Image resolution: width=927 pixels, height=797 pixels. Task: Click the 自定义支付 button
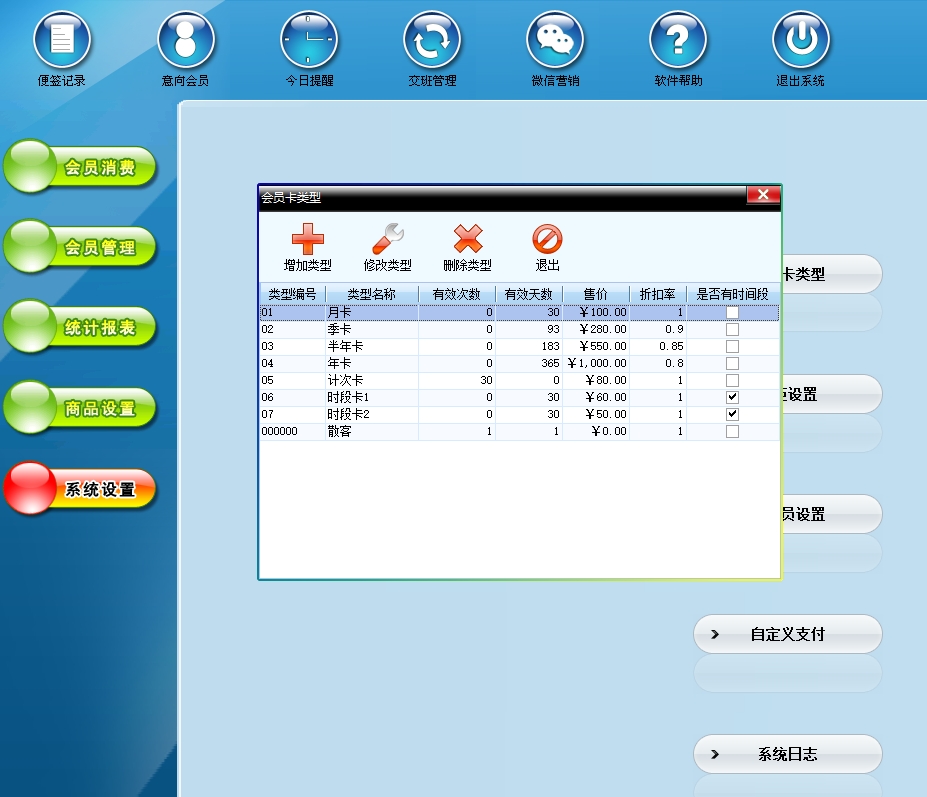[788, 634]
